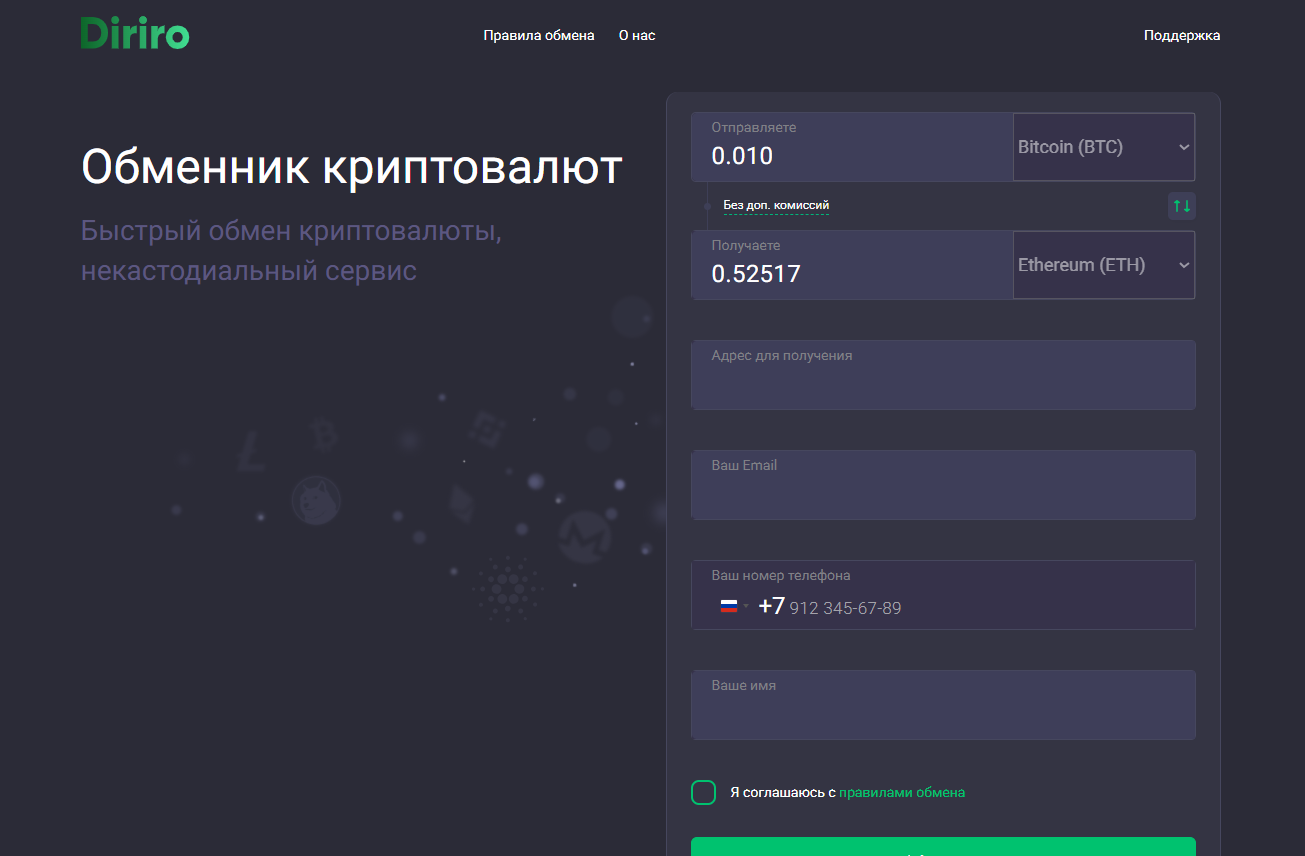
Task: Focus the Ваше имя field
Action: [942, 714]
